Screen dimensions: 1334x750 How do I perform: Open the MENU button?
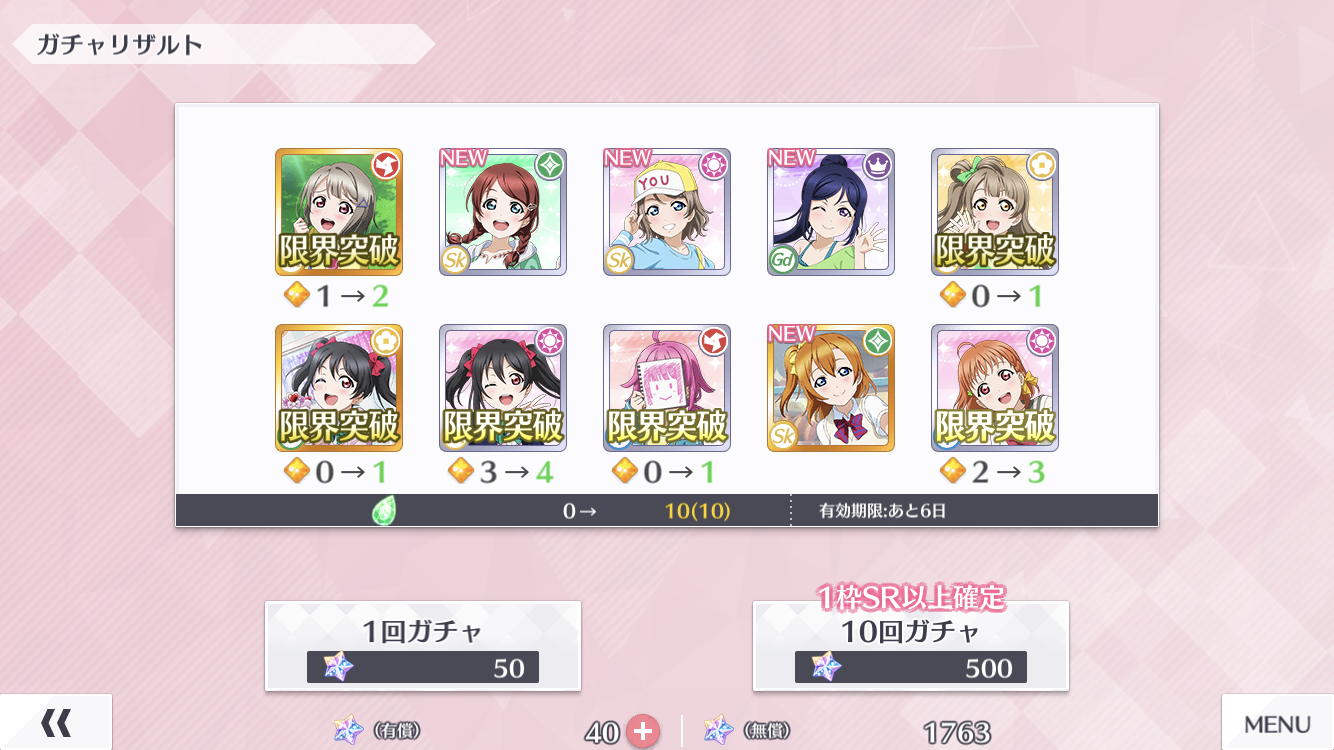click(x=1277, y=723)
